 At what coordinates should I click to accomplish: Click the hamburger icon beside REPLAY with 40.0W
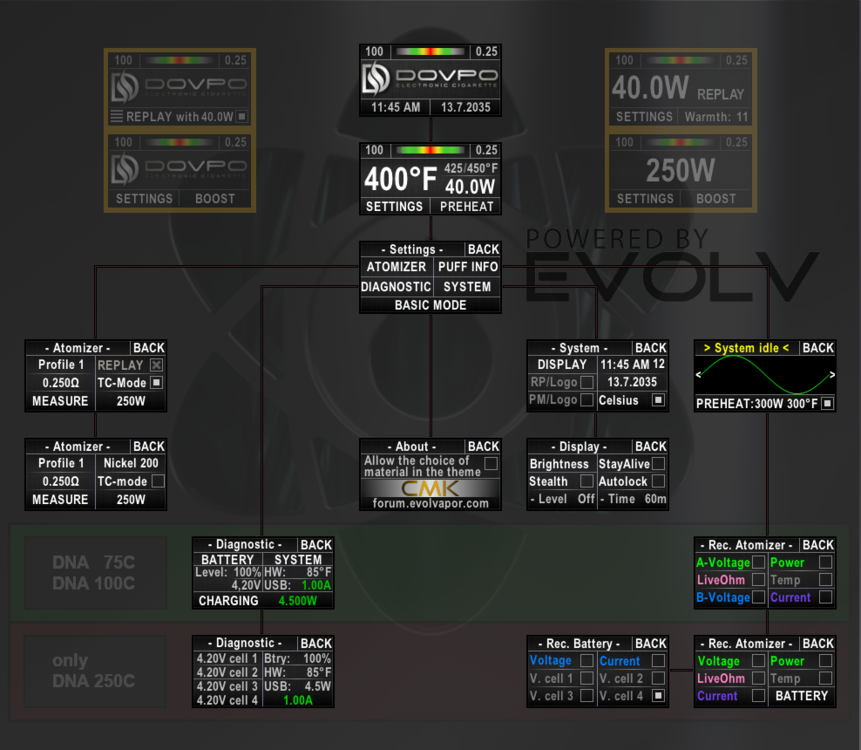116,116
